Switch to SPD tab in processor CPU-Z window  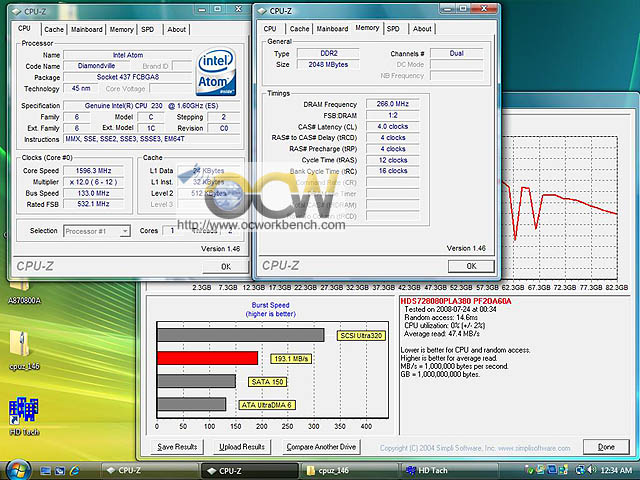coord(147,29)
